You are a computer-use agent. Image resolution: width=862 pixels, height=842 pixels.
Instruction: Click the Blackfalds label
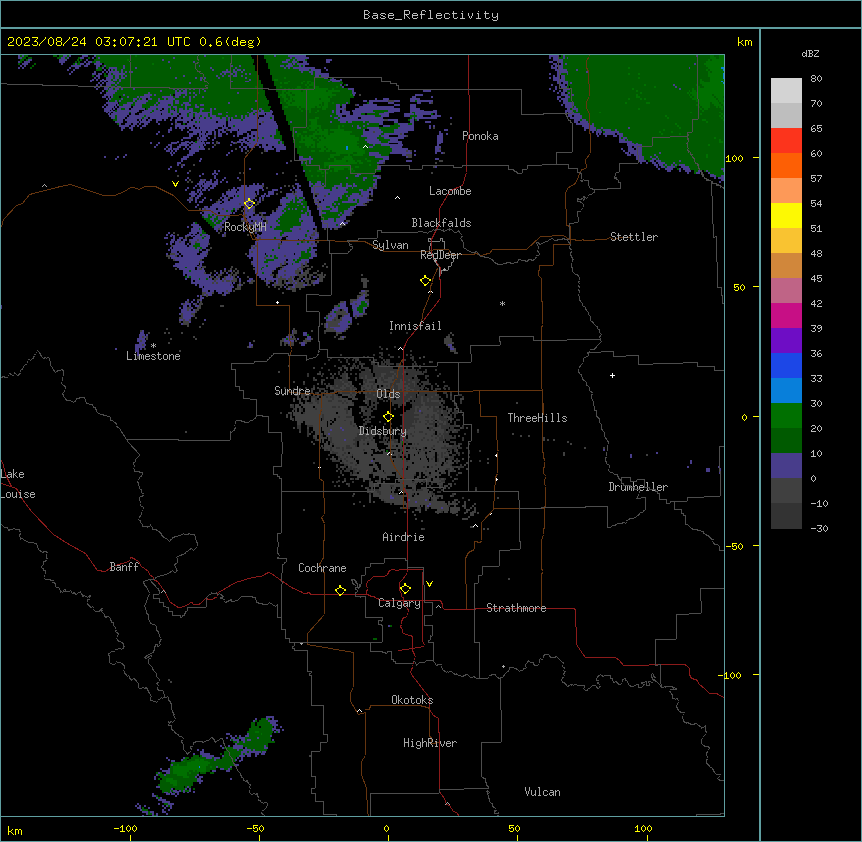pyautogui.click(x=441, y=223)
